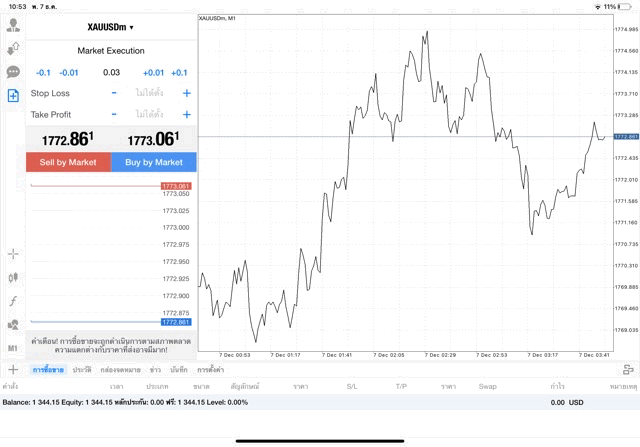Open the indicators function icon
The height and width of the screenshot is (447, 640).
pyautogui.click(x=13, y=301)
